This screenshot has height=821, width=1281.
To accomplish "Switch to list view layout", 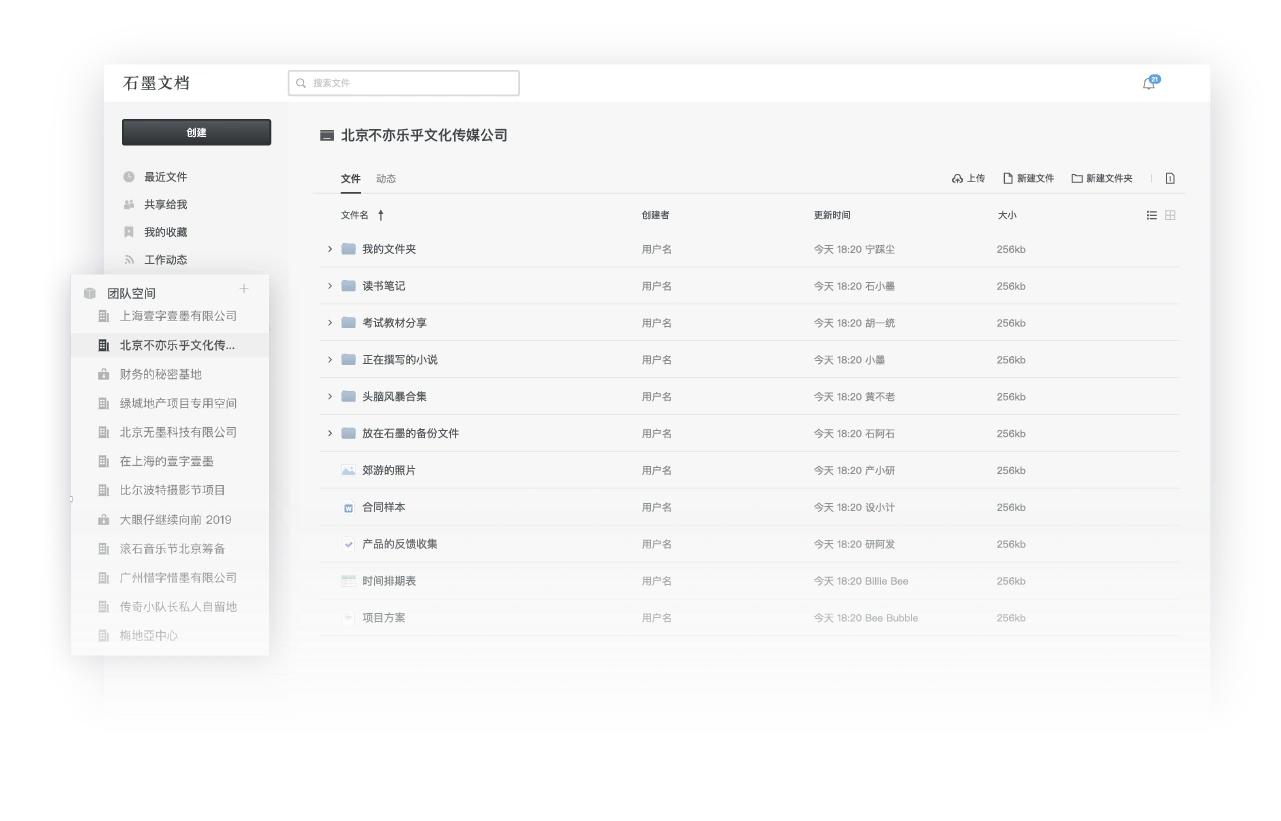I will pos(1152,215).
